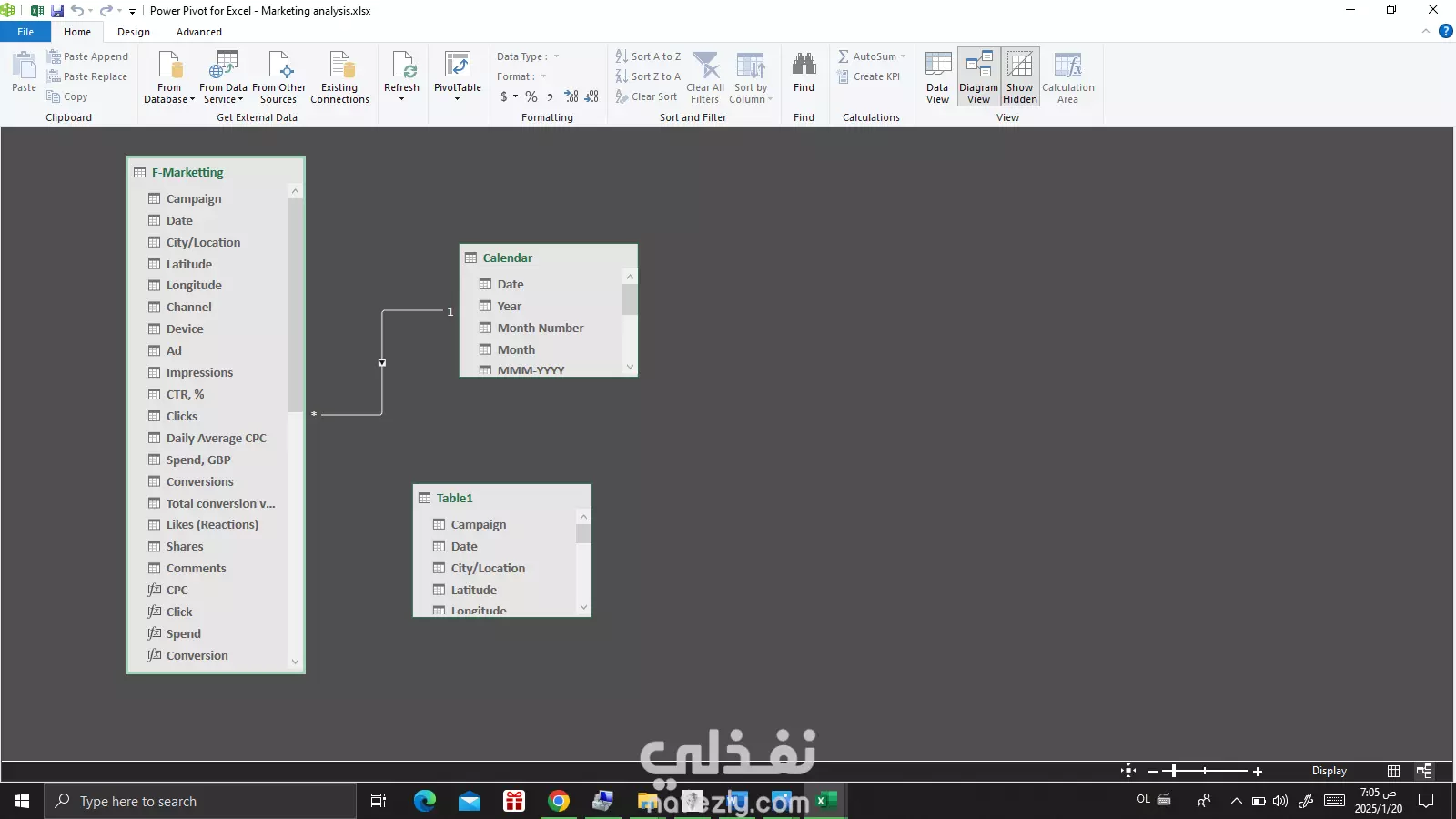This screenshot has width=1456, height=819.
Task: Save the workbook from quick access toolbar
Action: coord(57,11)
